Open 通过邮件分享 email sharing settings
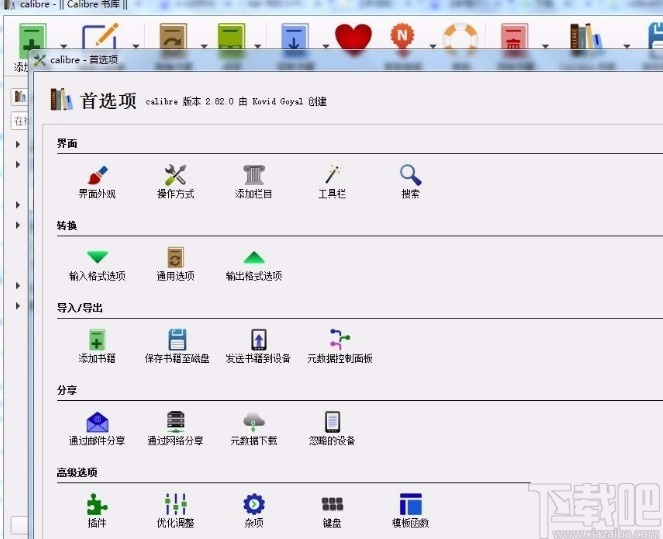 (x=97, y=429)
